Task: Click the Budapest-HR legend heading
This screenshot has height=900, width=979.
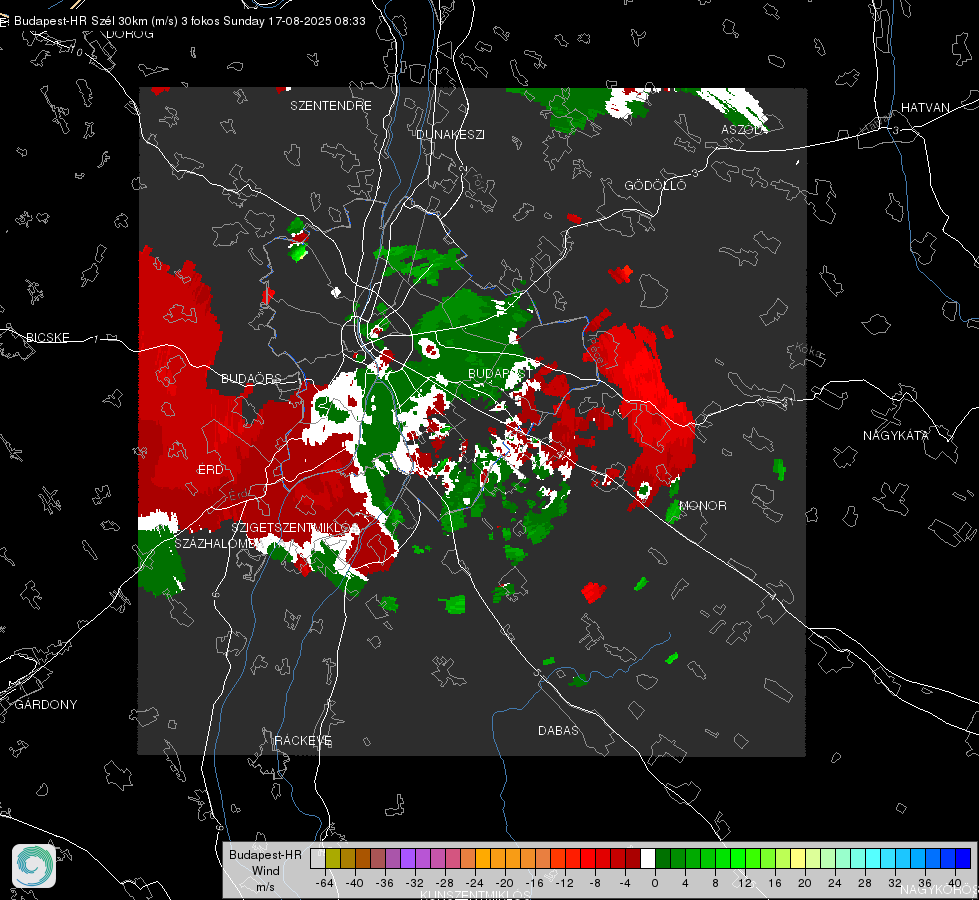Action: (x=265, y=855)
